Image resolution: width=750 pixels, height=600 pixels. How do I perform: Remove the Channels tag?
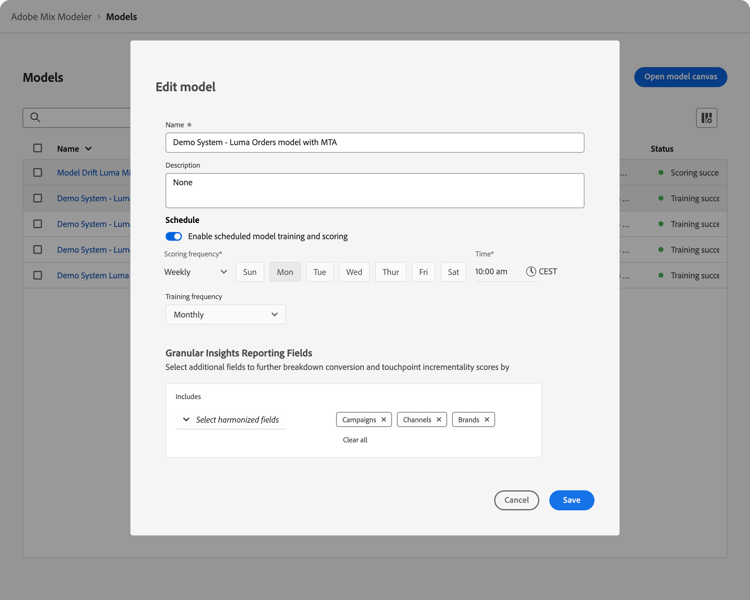[439, 420]
